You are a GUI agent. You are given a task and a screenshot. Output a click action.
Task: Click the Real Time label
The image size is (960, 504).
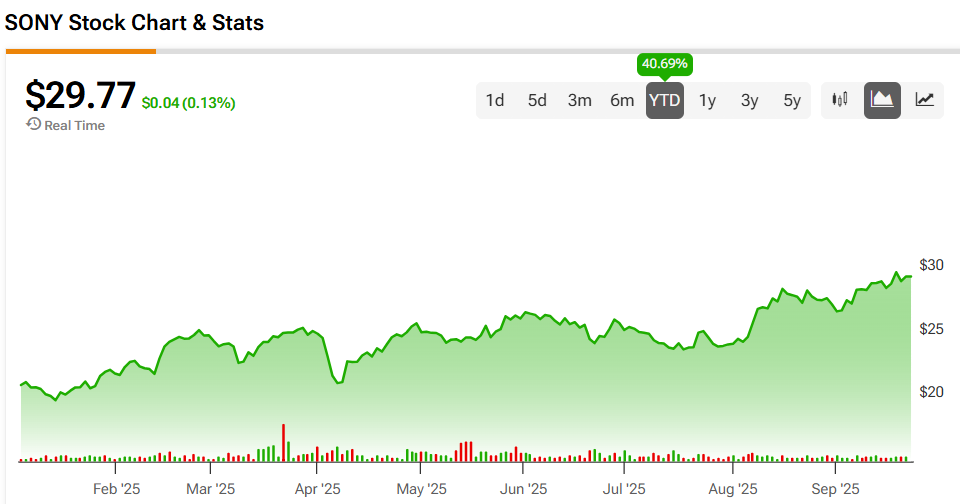pos(75,126)
